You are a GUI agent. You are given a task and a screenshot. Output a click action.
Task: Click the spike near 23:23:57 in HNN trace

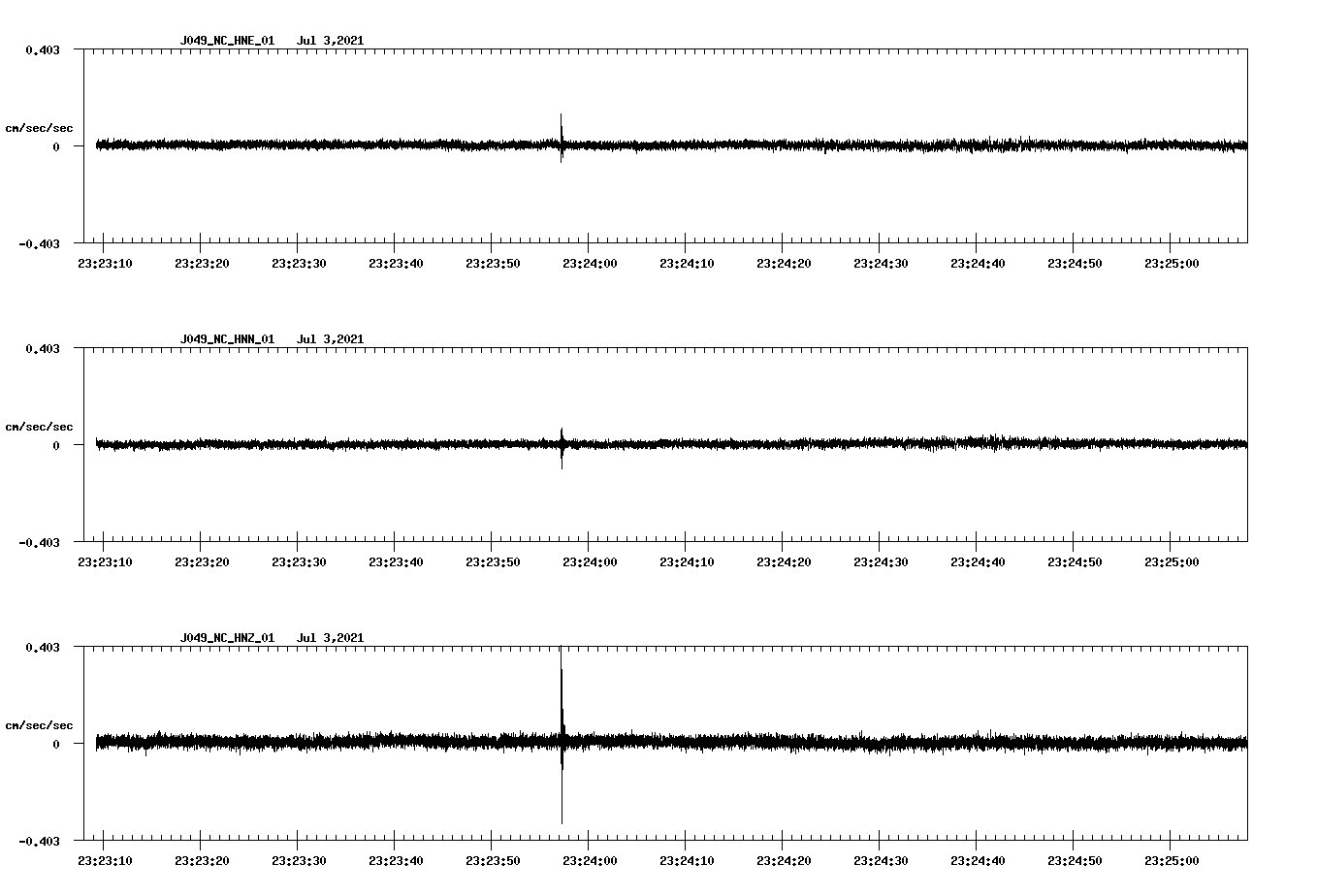[x=562, y=447]
